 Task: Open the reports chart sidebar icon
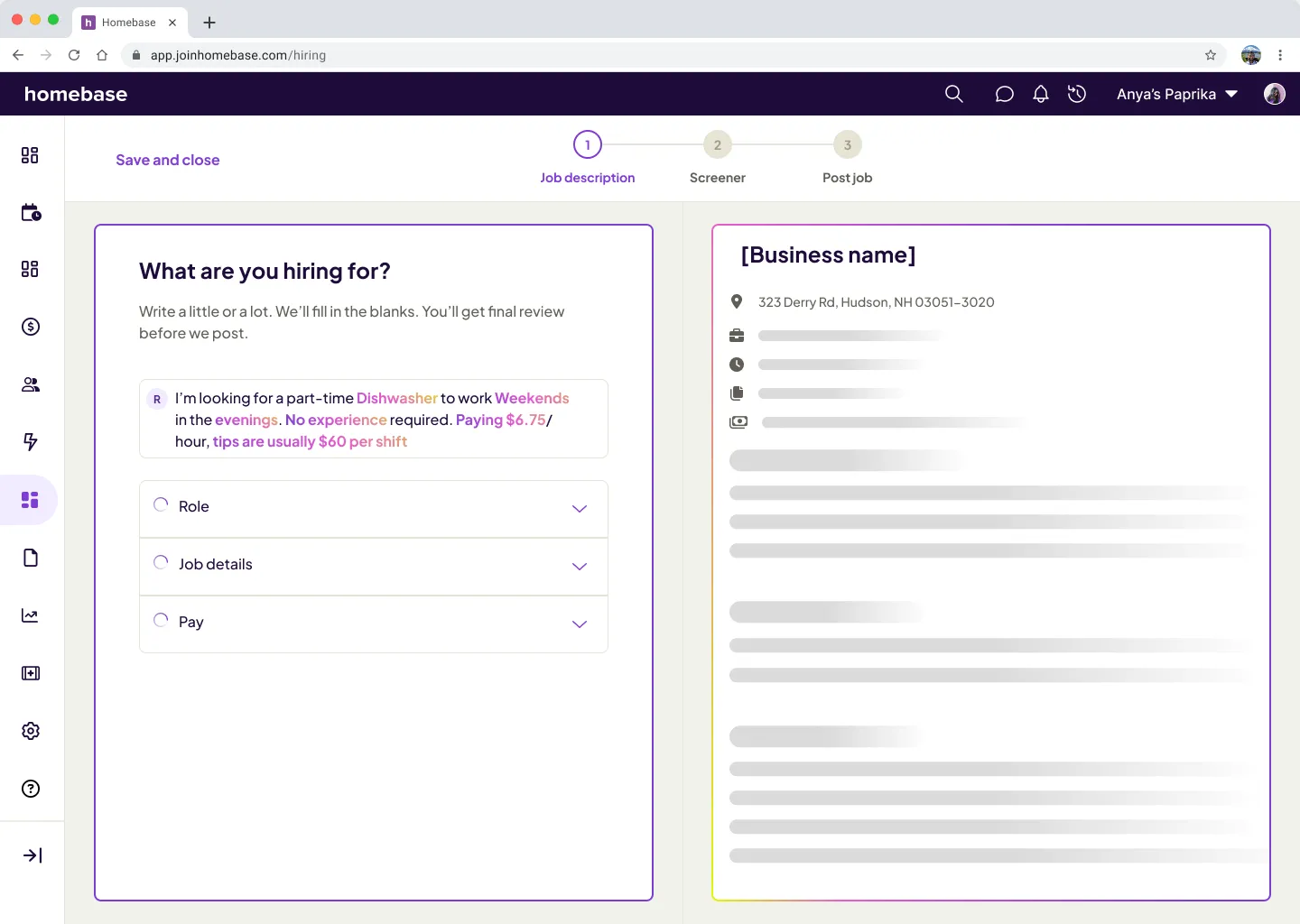pos(31,615)
